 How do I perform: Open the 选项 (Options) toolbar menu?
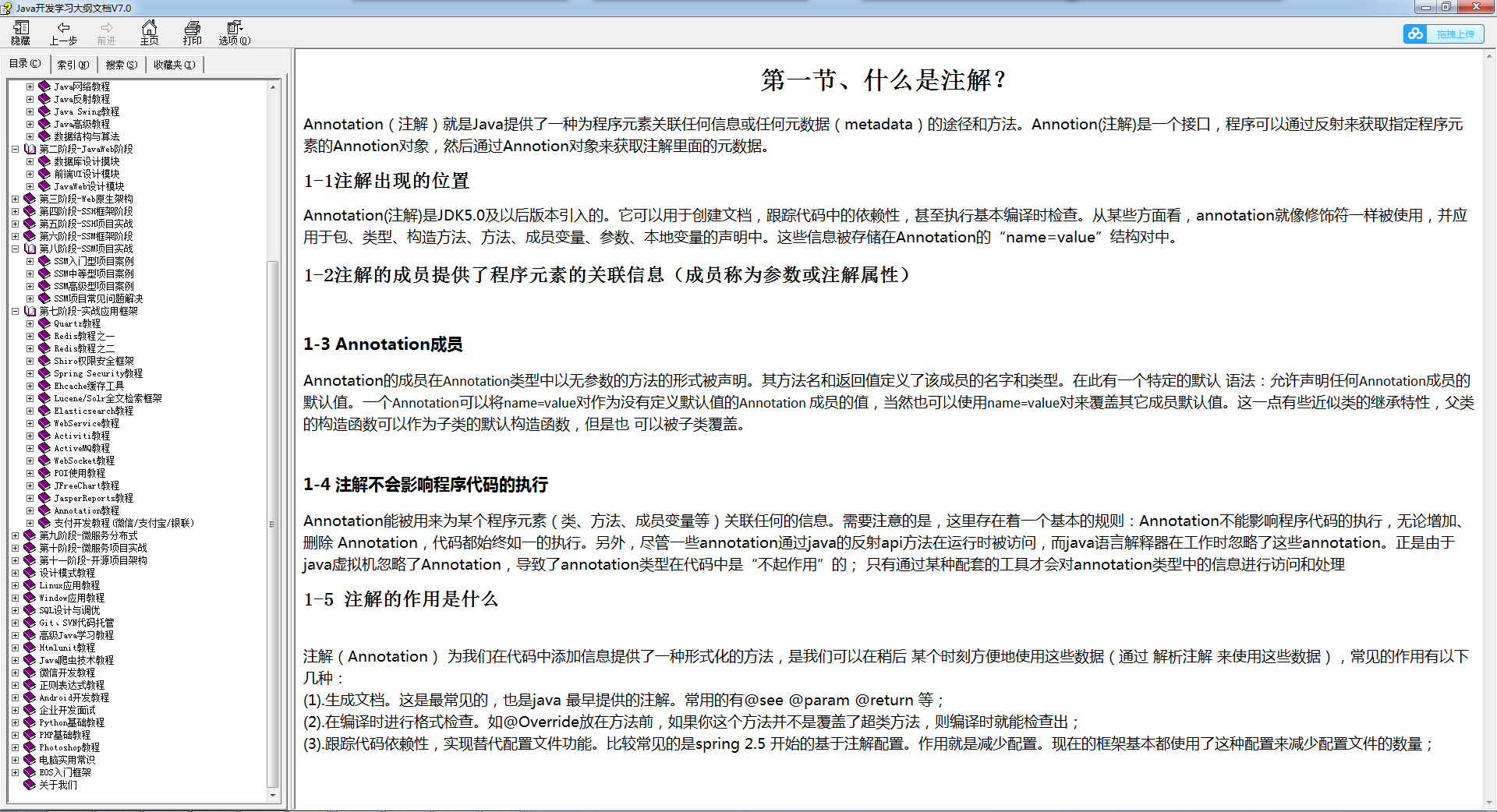tap(234, 33)
